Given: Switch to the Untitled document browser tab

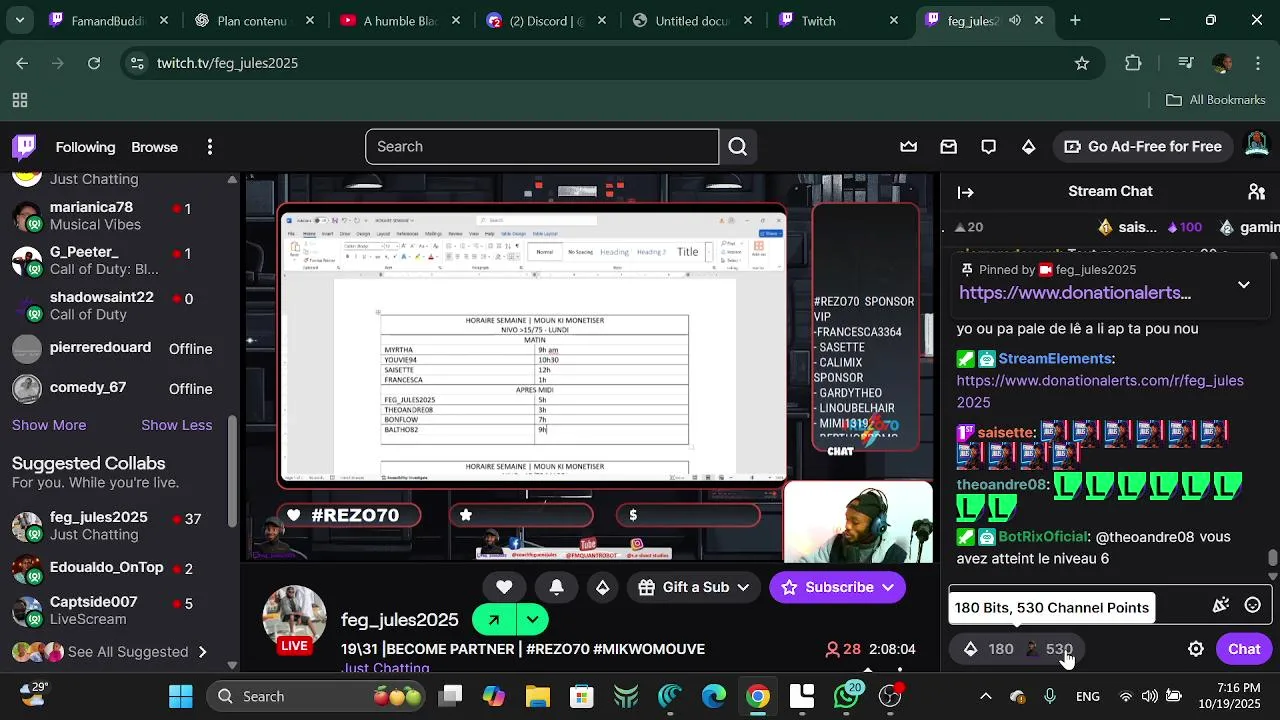Looking at the screenshot, I should coord(691,20).
